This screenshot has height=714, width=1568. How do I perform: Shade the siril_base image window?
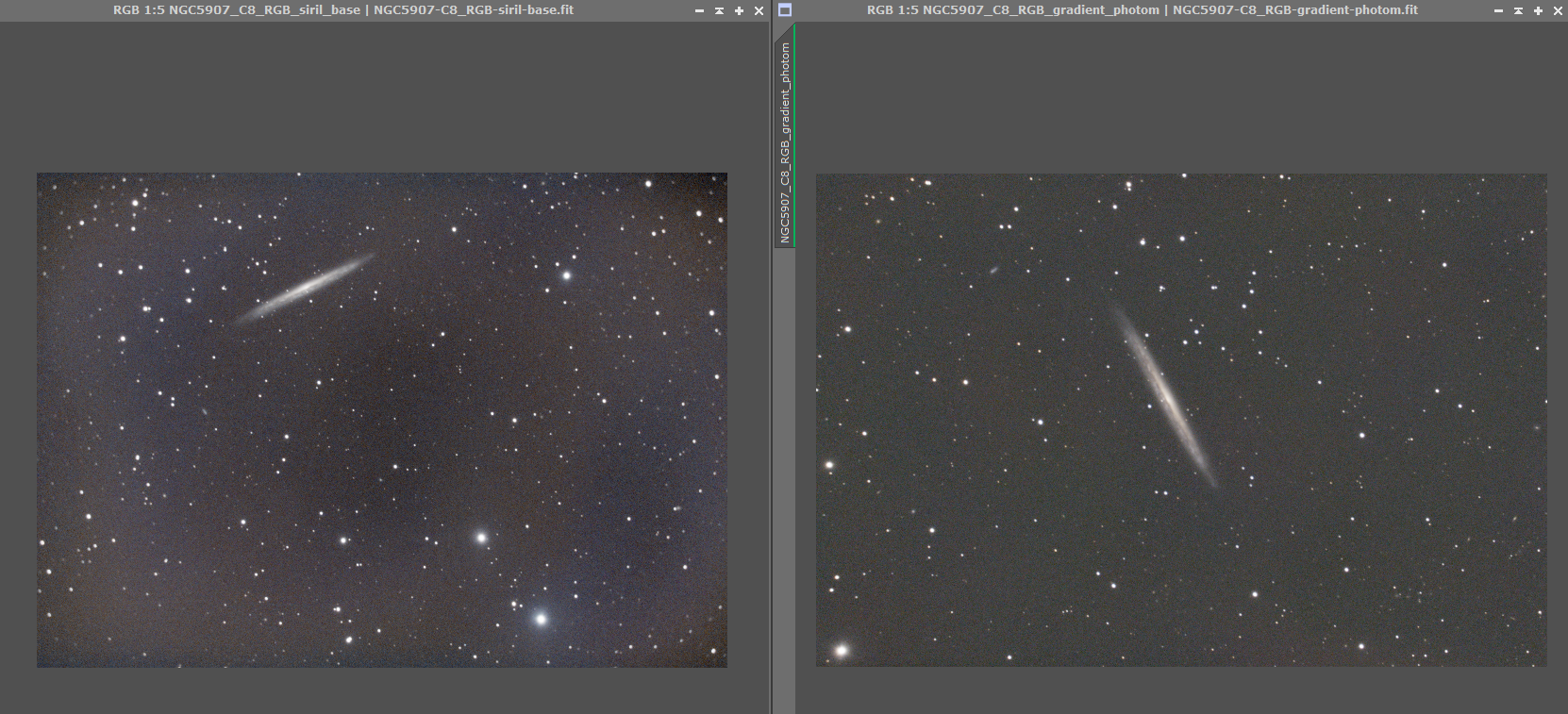[x=719, y=10]
